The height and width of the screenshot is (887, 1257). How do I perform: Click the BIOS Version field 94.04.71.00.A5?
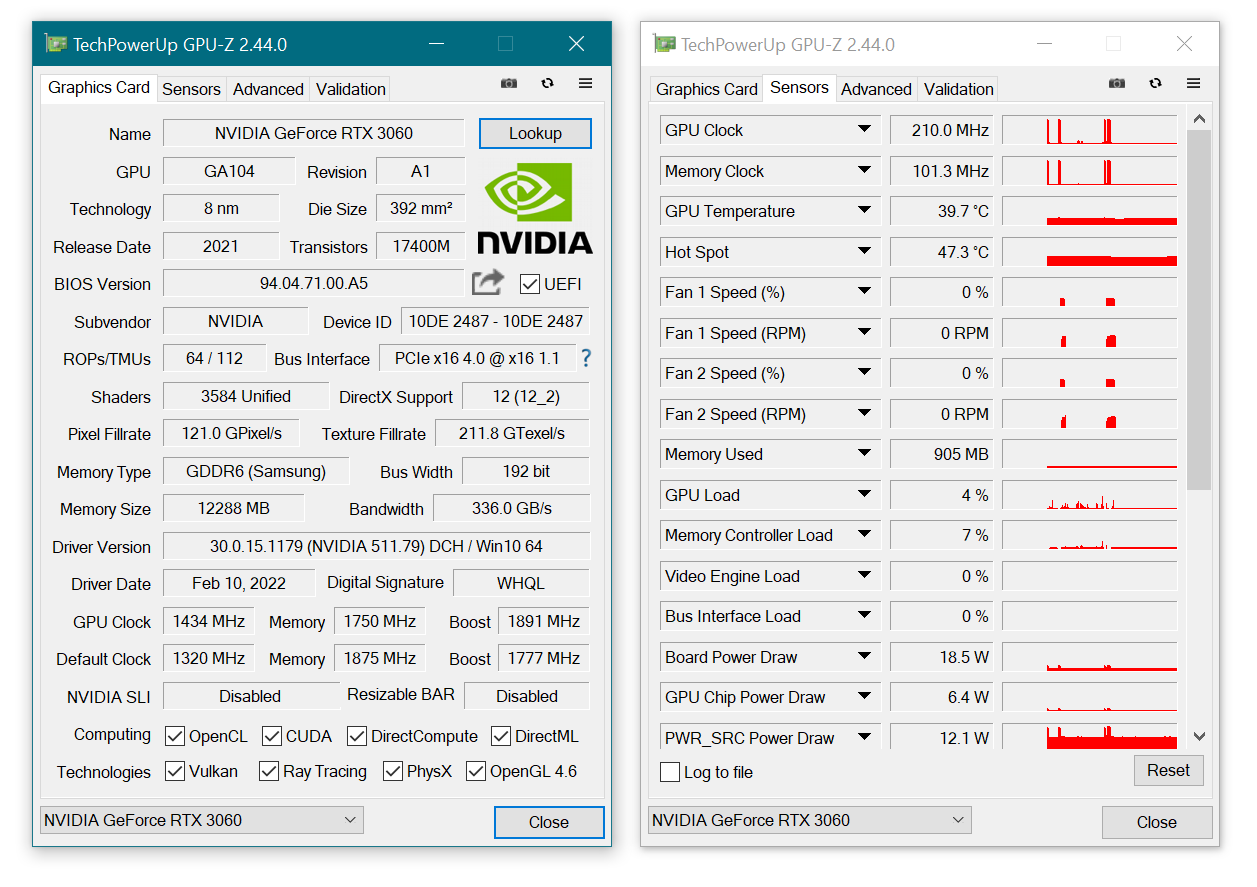click(314, 283)
